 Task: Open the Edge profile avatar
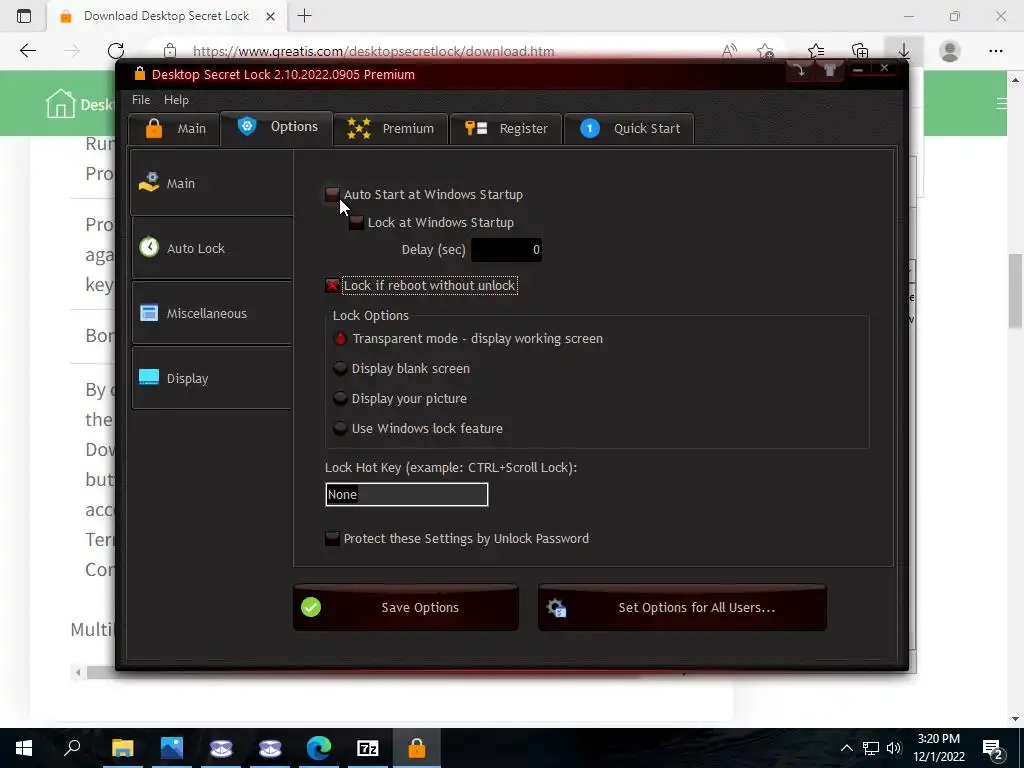(x=950, y=51)
